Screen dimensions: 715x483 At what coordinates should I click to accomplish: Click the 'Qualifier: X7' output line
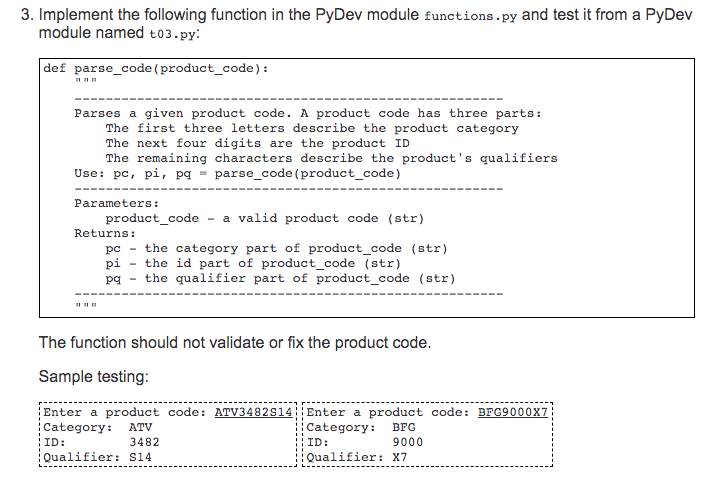click(357, 457)
